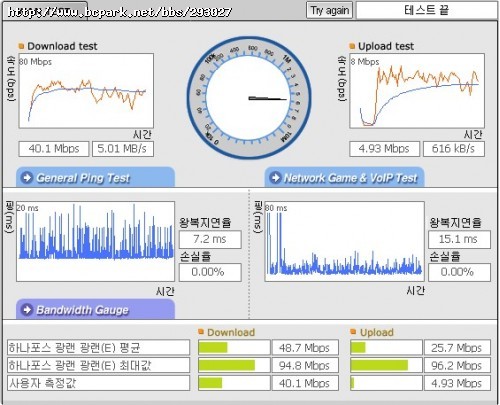Select the 616 kB/s upload value
Image resolution: width=500 pixels, height=405 pixels.
coord(454,149)
